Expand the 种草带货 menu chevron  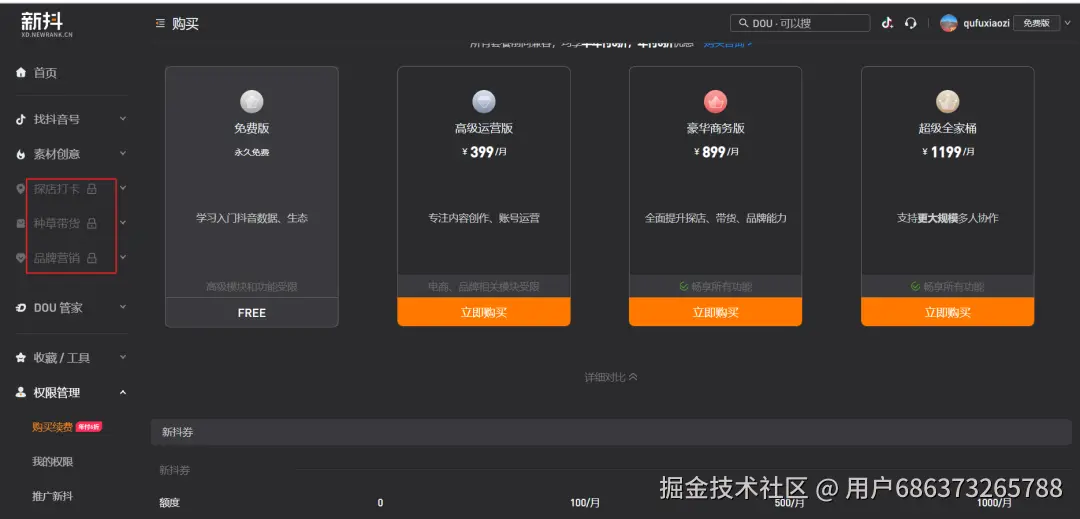123,222
